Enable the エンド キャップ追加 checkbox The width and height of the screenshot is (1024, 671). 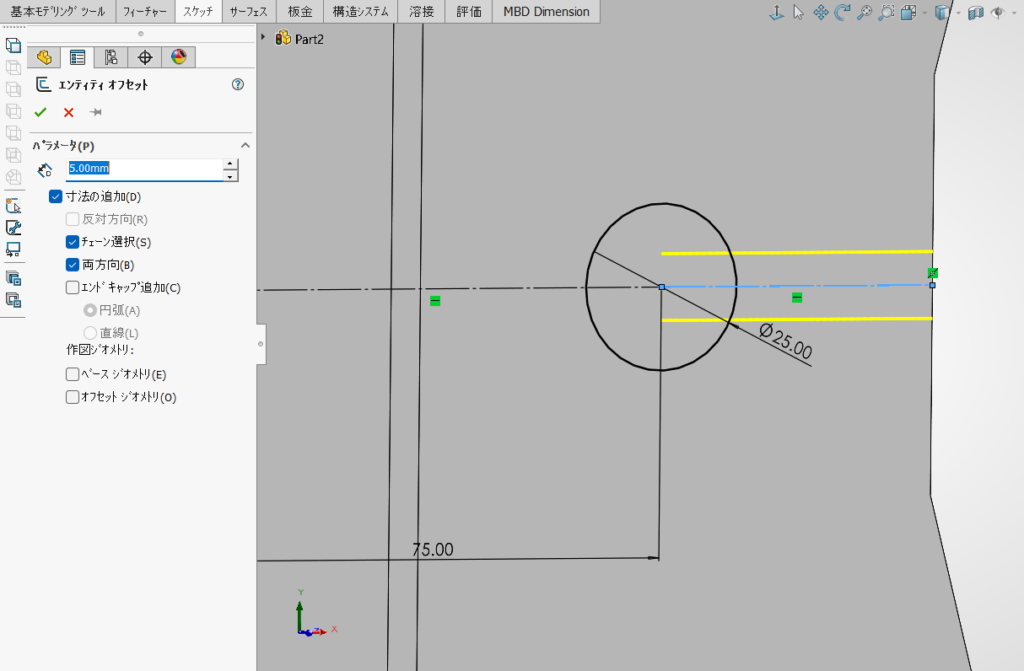(x=72, y=287)
